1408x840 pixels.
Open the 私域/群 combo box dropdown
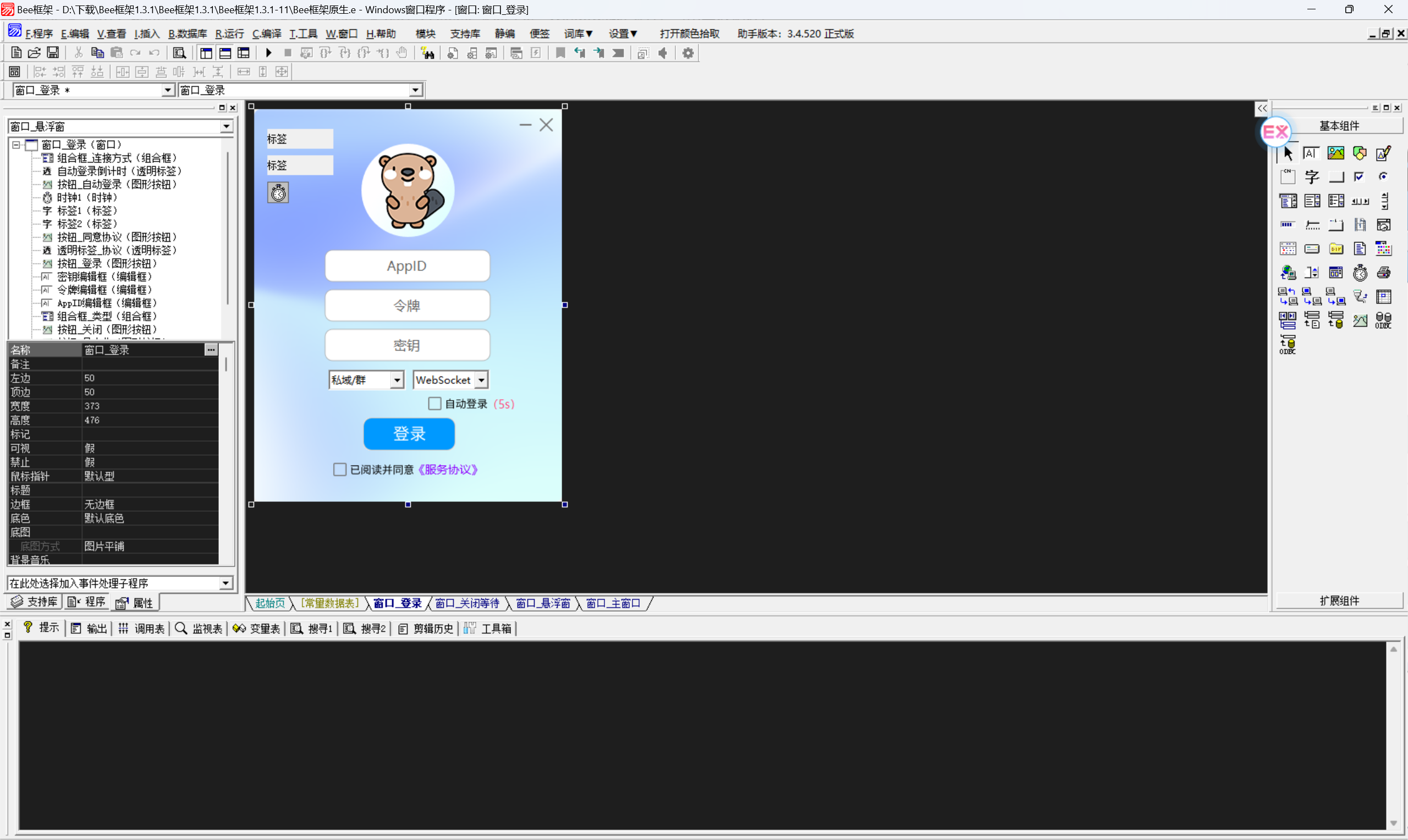397,380
